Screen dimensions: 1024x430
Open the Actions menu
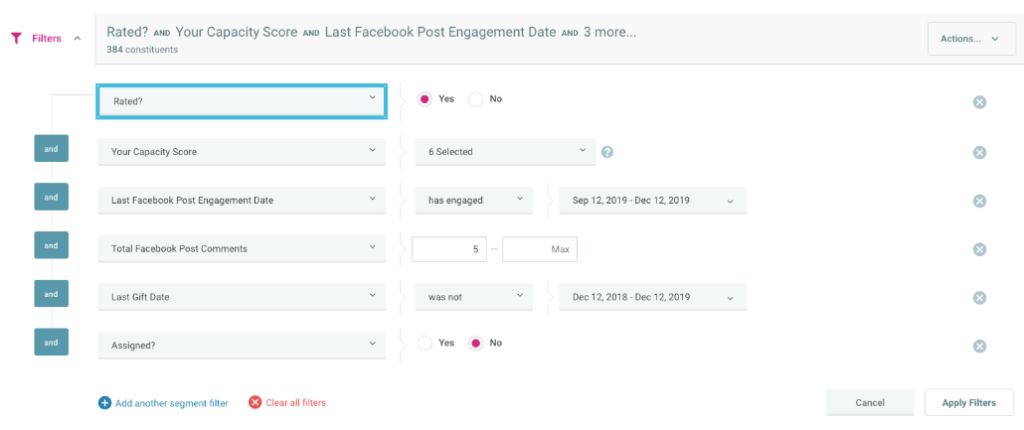click(x=970, y=39)
